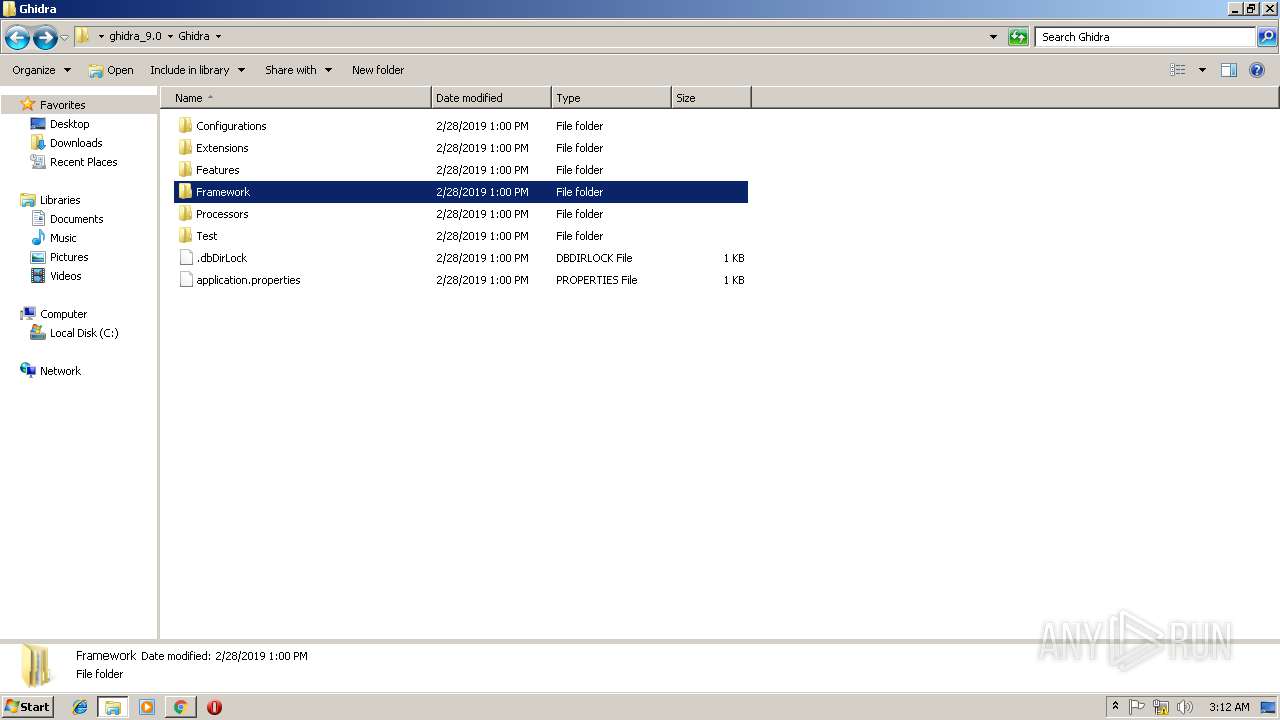
Task: Toggle the preview pane icon
Action: (1229, 70)
